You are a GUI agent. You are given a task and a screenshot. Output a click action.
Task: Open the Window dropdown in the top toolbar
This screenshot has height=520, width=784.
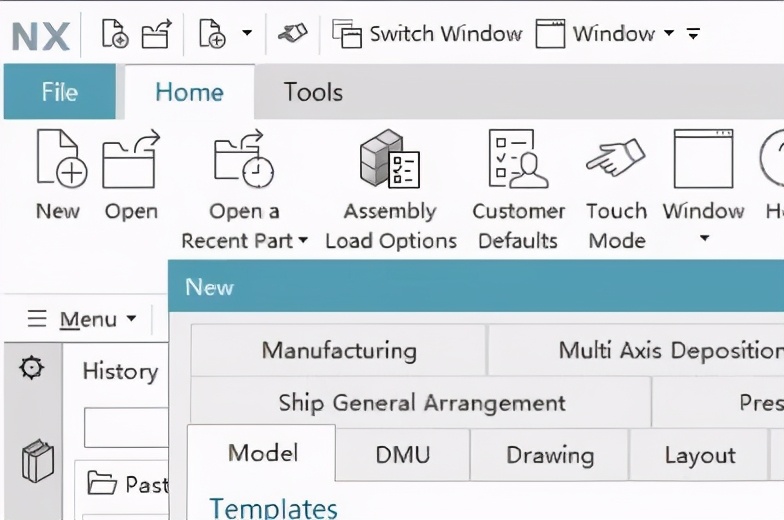click(605, 34)
